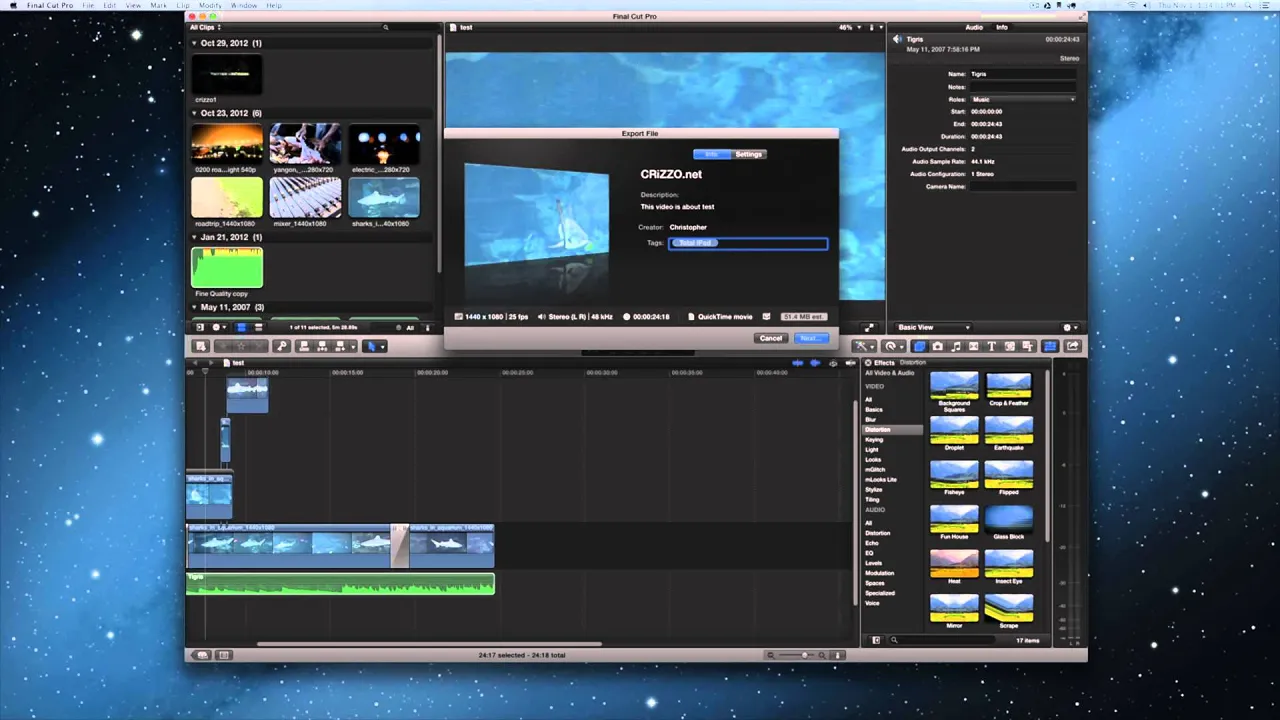This screenshot has width=1280, height=720.
Task: Collapse the Oct 23, 2012 event group
Action: tap(195, 113)
